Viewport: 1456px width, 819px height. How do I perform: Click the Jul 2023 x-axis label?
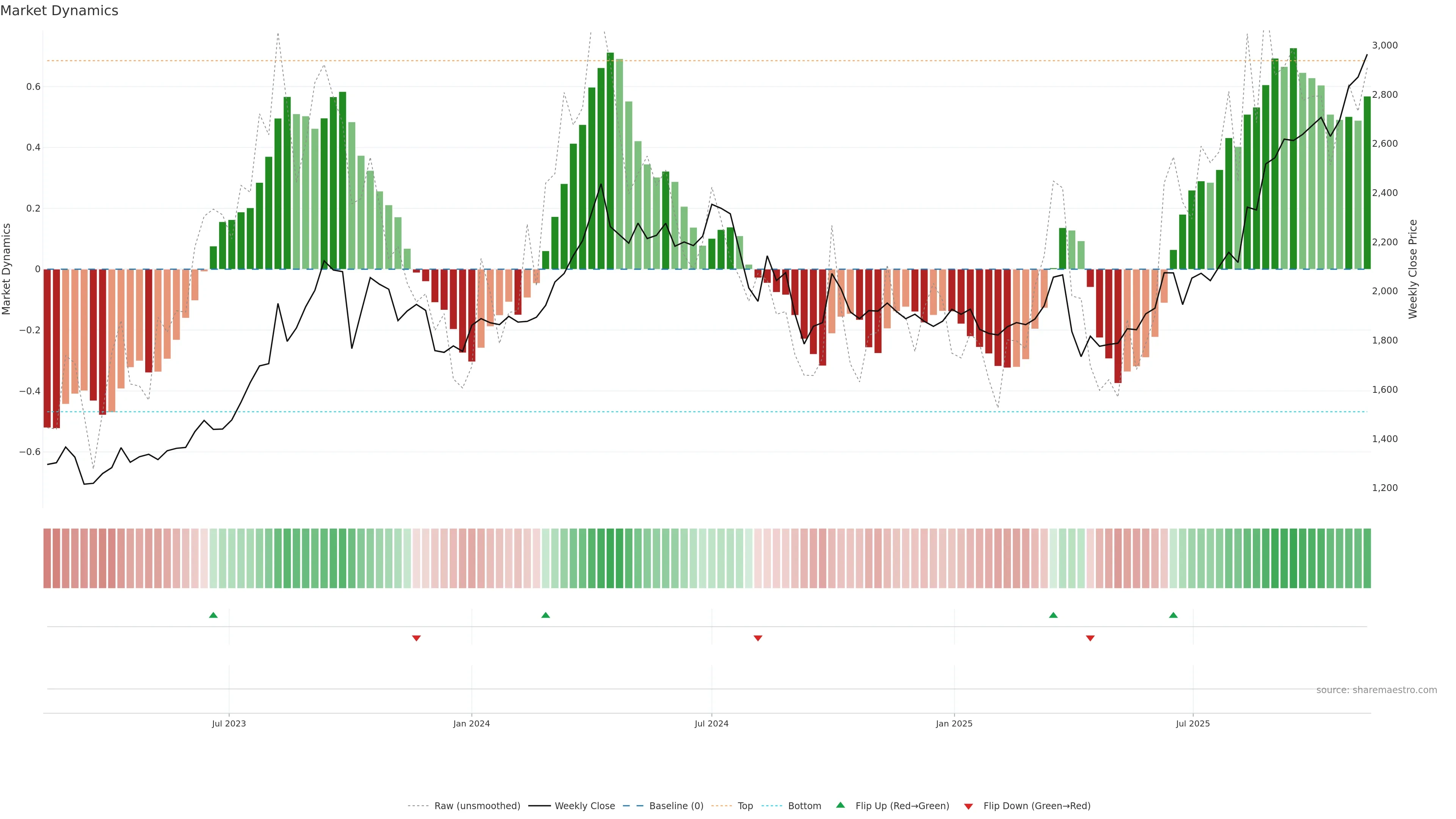(x=229, y=723)
